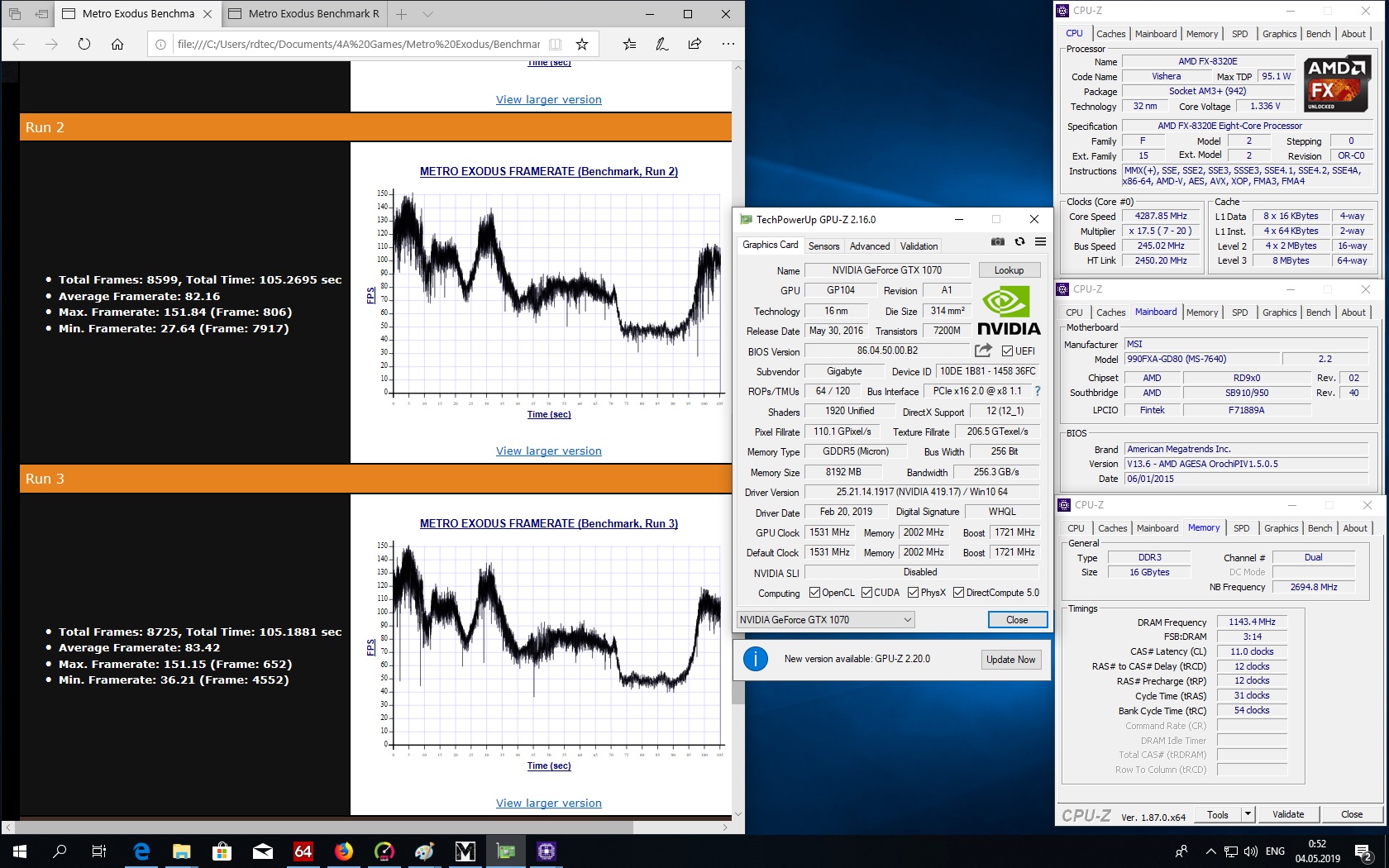Switch to the Sensors tab in GPU-Z
Screen dimensions: 1389x868
click(823, 246)
